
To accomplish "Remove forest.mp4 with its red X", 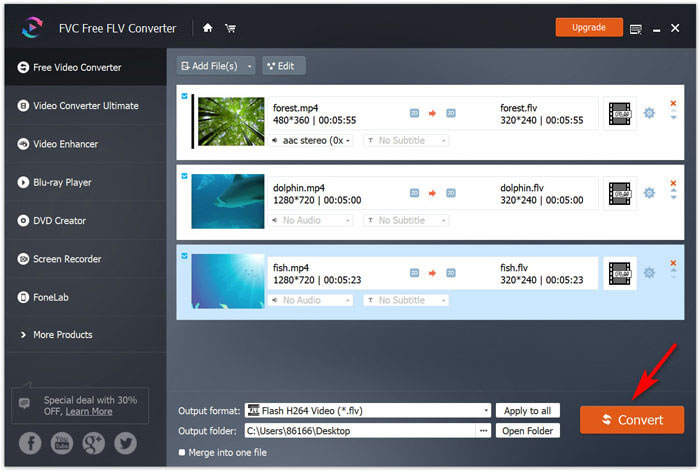I will click(673, 103).
